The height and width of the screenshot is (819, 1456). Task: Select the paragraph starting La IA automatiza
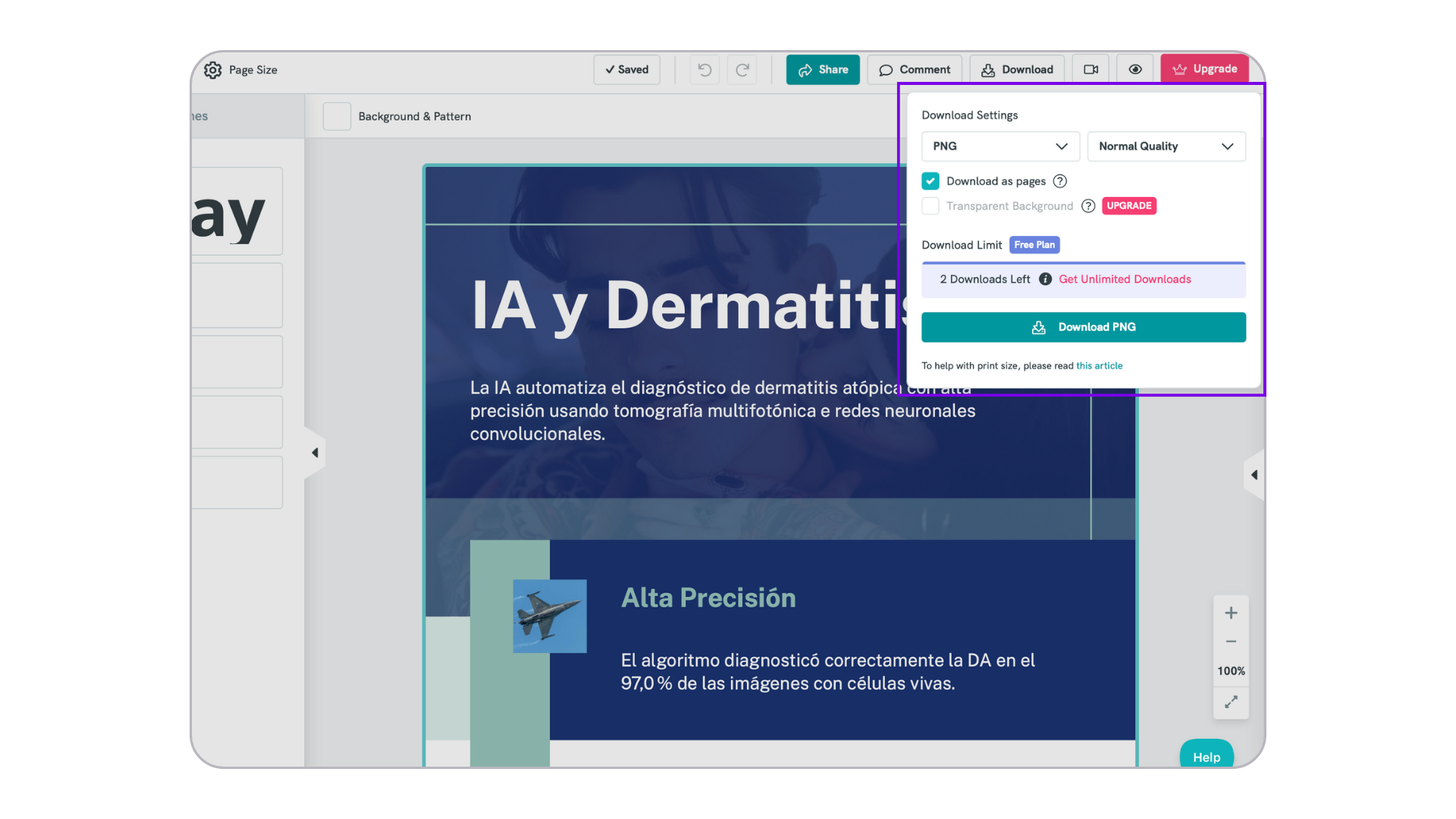[723, 411]
